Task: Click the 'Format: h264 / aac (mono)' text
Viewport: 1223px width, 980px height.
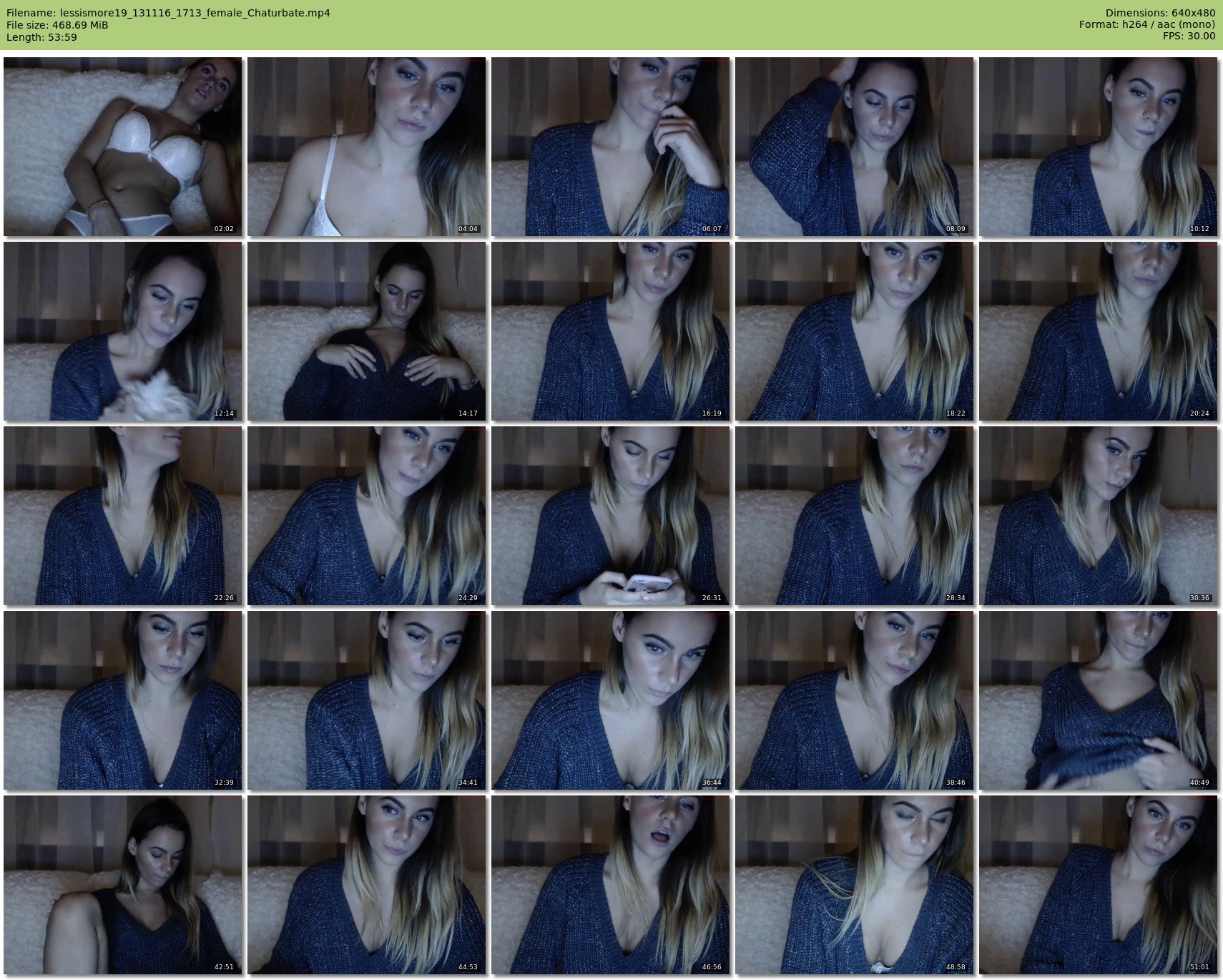Action: click(1147, 25)
